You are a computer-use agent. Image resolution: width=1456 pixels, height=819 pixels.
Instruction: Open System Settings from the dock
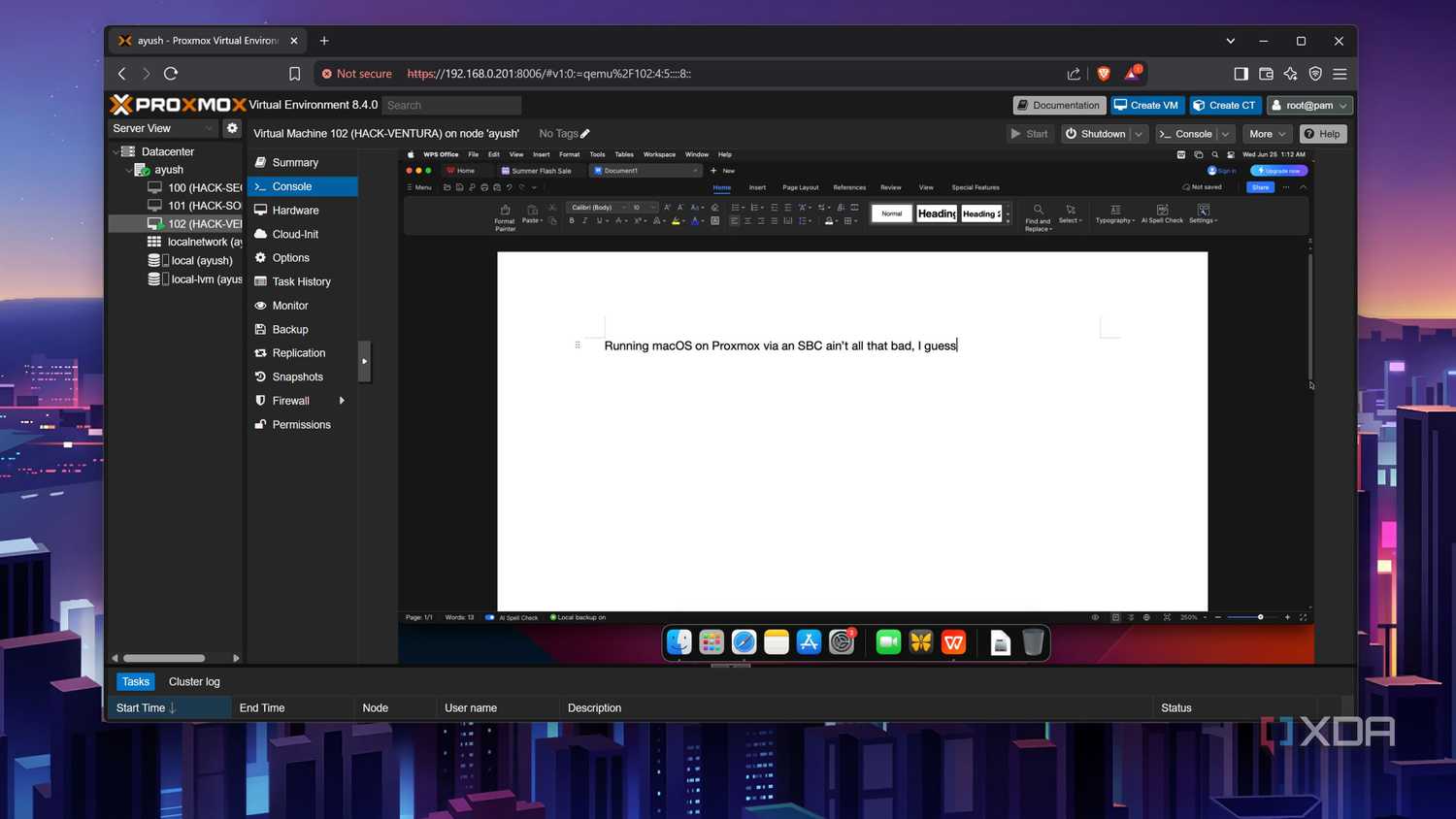842,641
